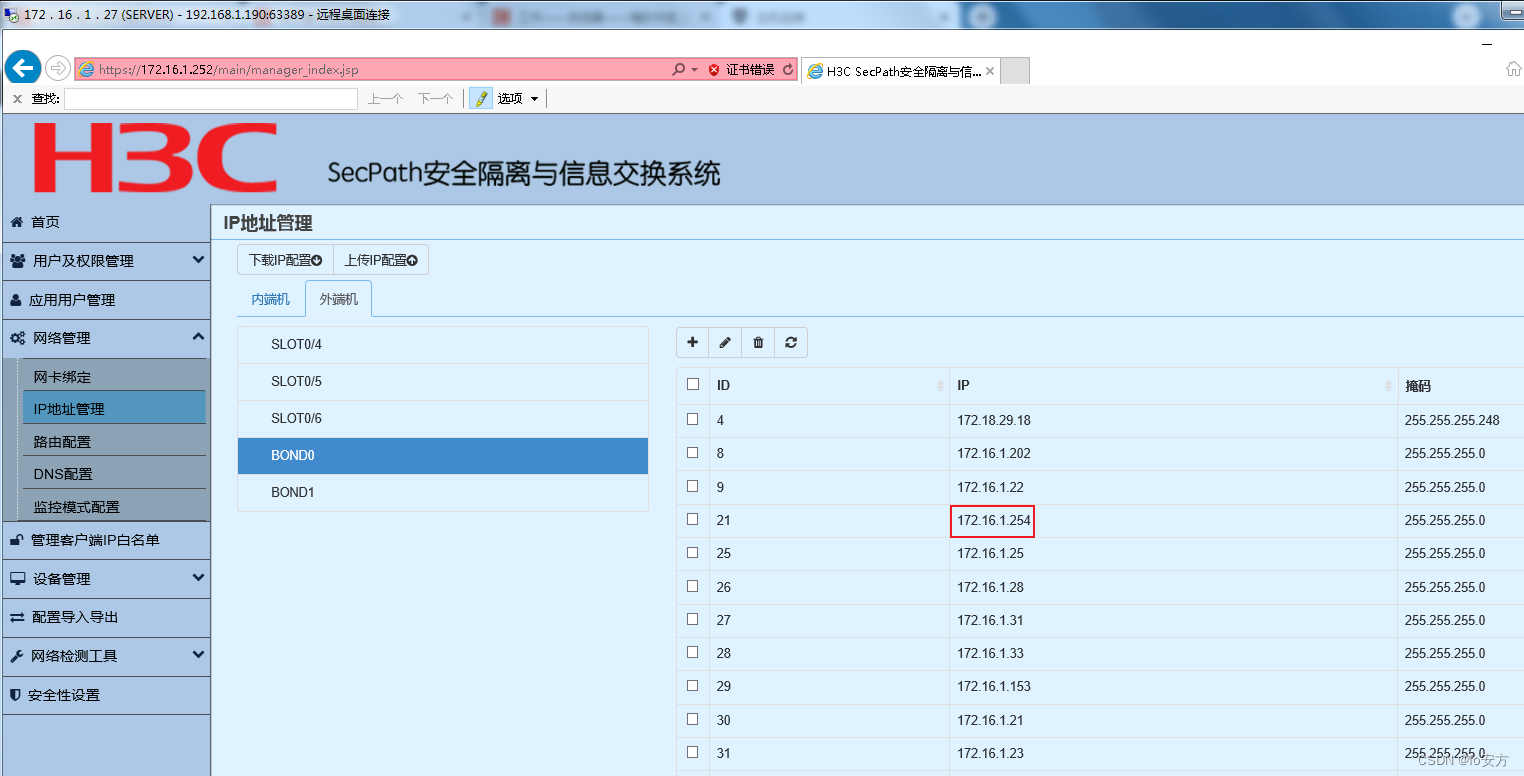
Task: Select SLOT0/4 interface in list
Action: coord(443,345)
